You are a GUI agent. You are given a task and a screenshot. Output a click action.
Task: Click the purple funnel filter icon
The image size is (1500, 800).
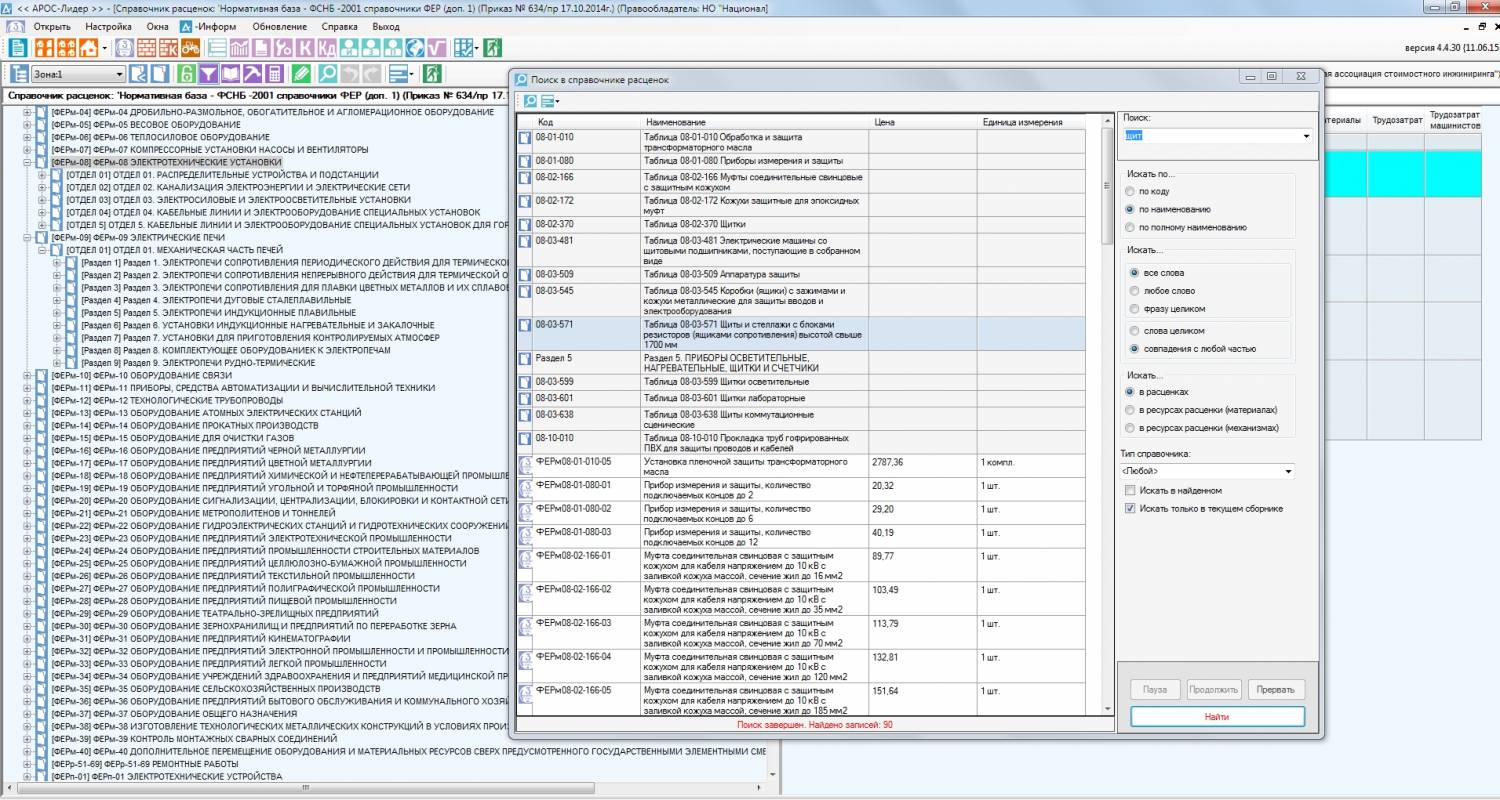208,74
